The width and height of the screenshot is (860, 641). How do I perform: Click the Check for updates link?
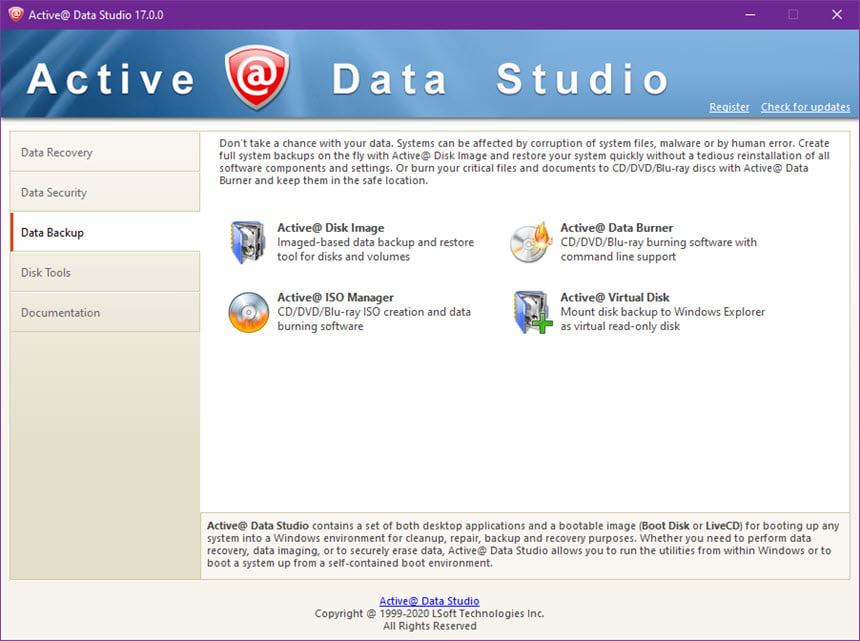(805, 107)
